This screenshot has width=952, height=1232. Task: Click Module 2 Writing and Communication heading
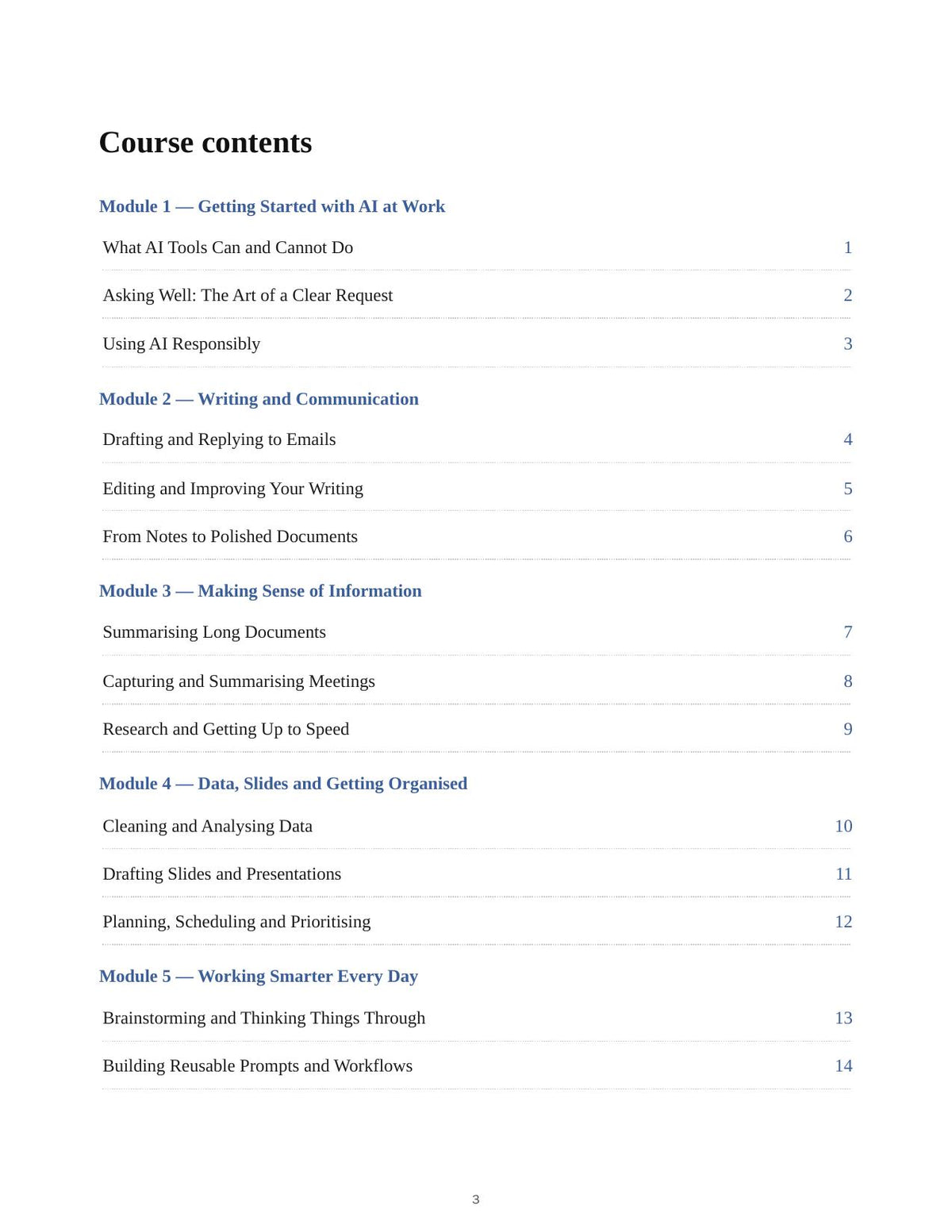pyautogui.click(x=259, y=399)
